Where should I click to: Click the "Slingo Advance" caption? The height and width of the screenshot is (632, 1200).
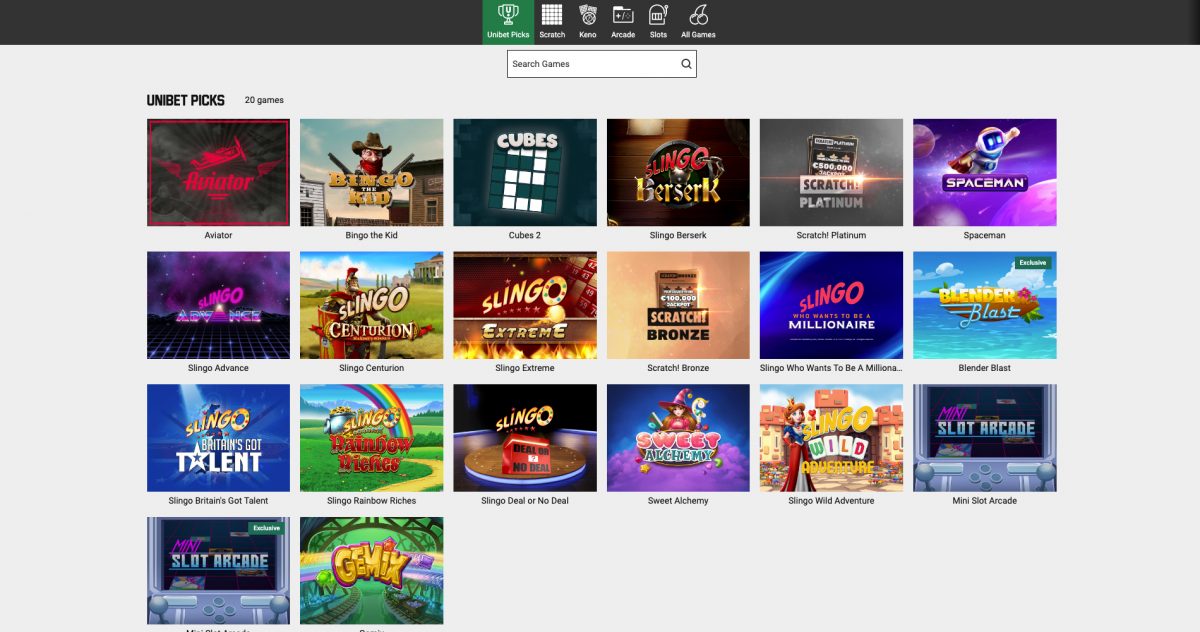tap(218, 368)
